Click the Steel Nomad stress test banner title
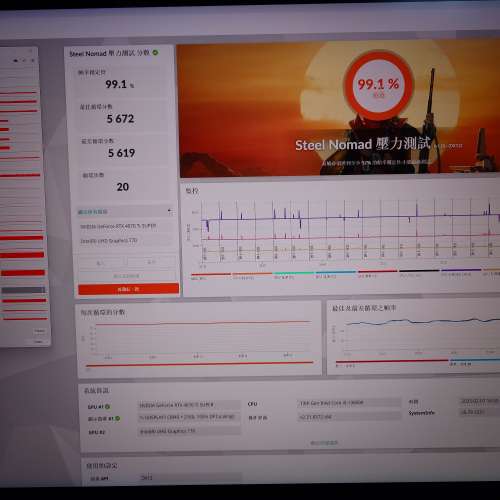 click(363, 144)
